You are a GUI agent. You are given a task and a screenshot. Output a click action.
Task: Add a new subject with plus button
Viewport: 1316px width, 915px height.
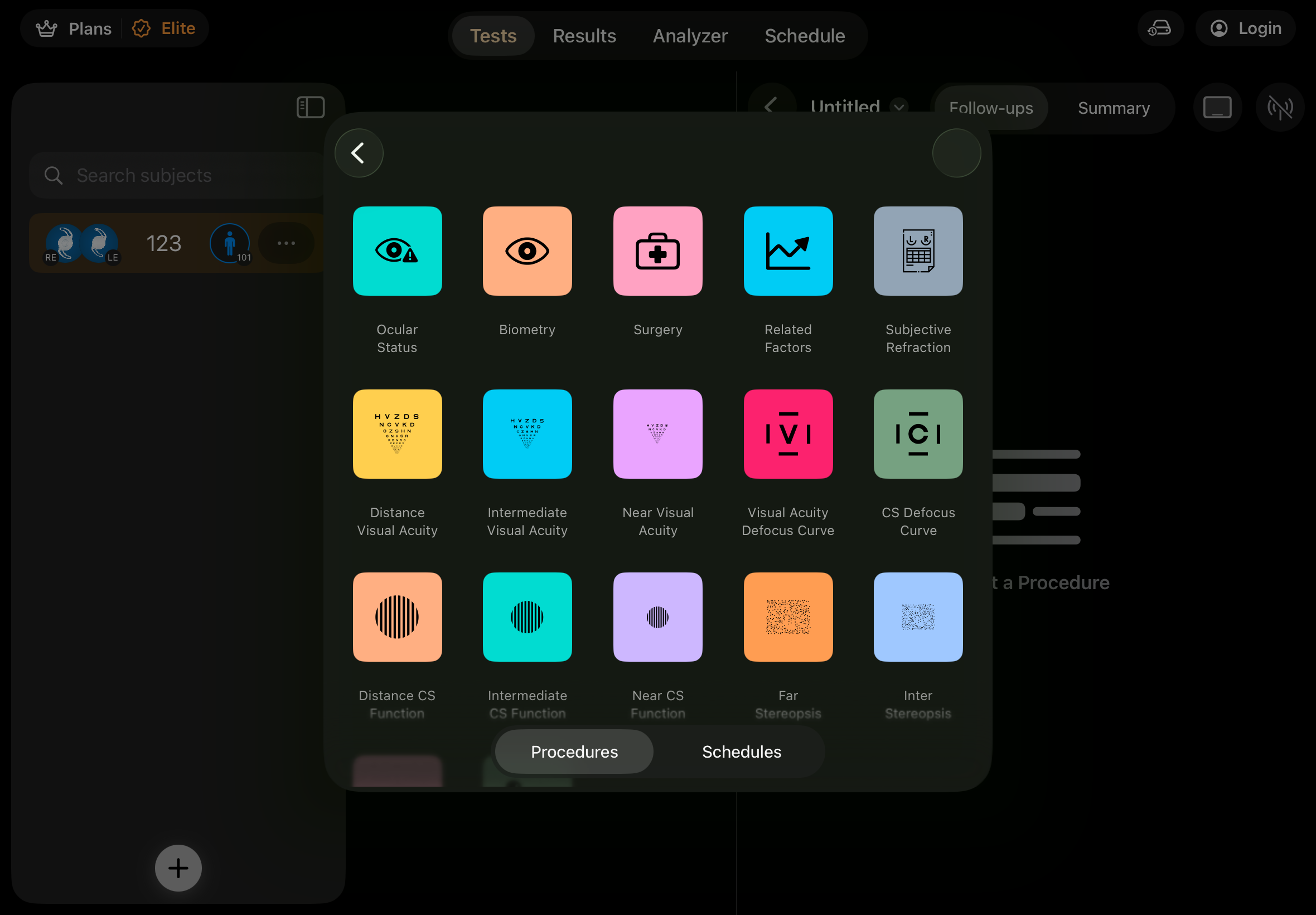pos(178,868)
